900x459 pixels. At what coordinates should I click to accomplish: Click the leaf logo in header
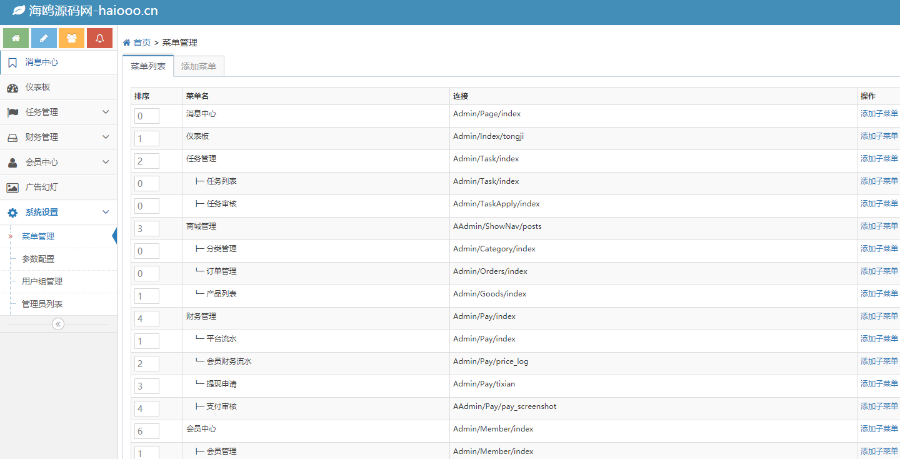(x=19, y=11)
